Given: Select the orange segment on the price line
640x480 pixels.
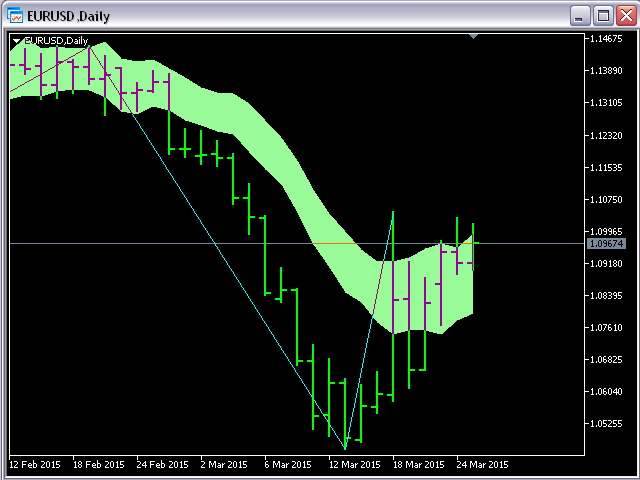Looking at the screenshot, I should (x=334, y=243).
